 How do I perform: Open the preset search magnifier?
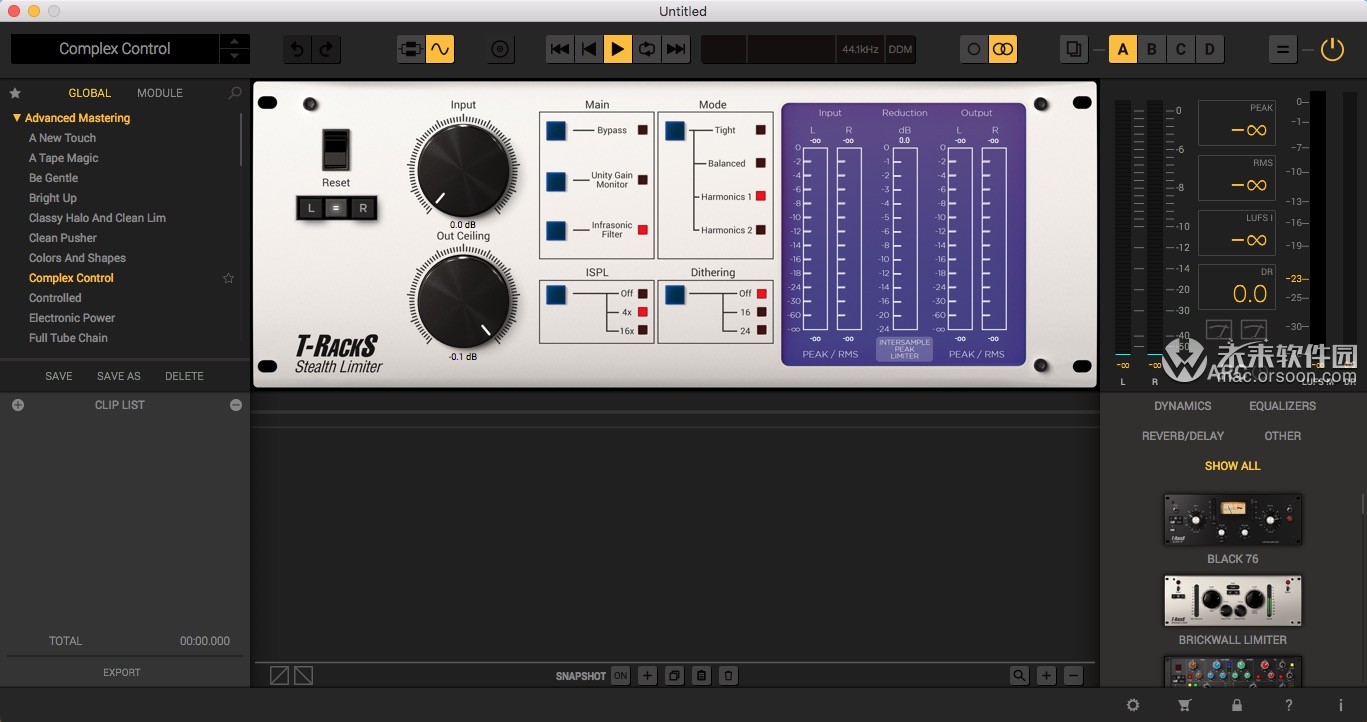pos(233,92)
